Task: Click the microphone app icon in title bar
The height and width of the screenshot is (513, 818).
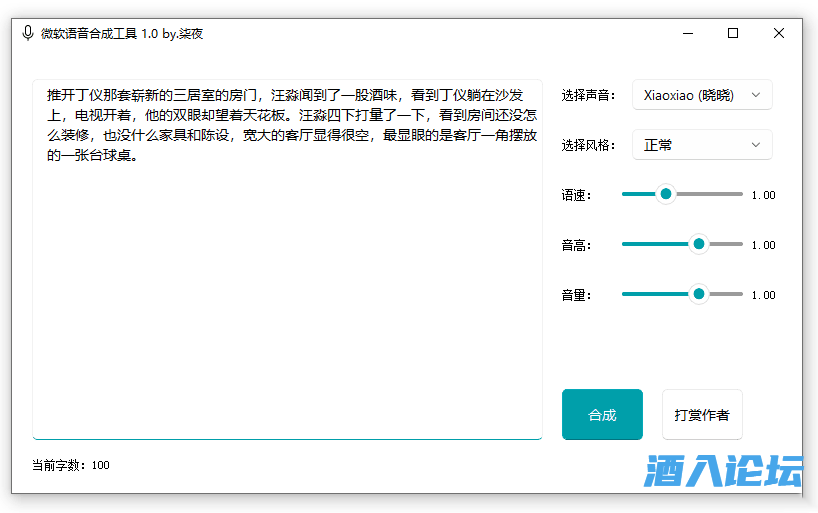Action: [x=28, y=33]
